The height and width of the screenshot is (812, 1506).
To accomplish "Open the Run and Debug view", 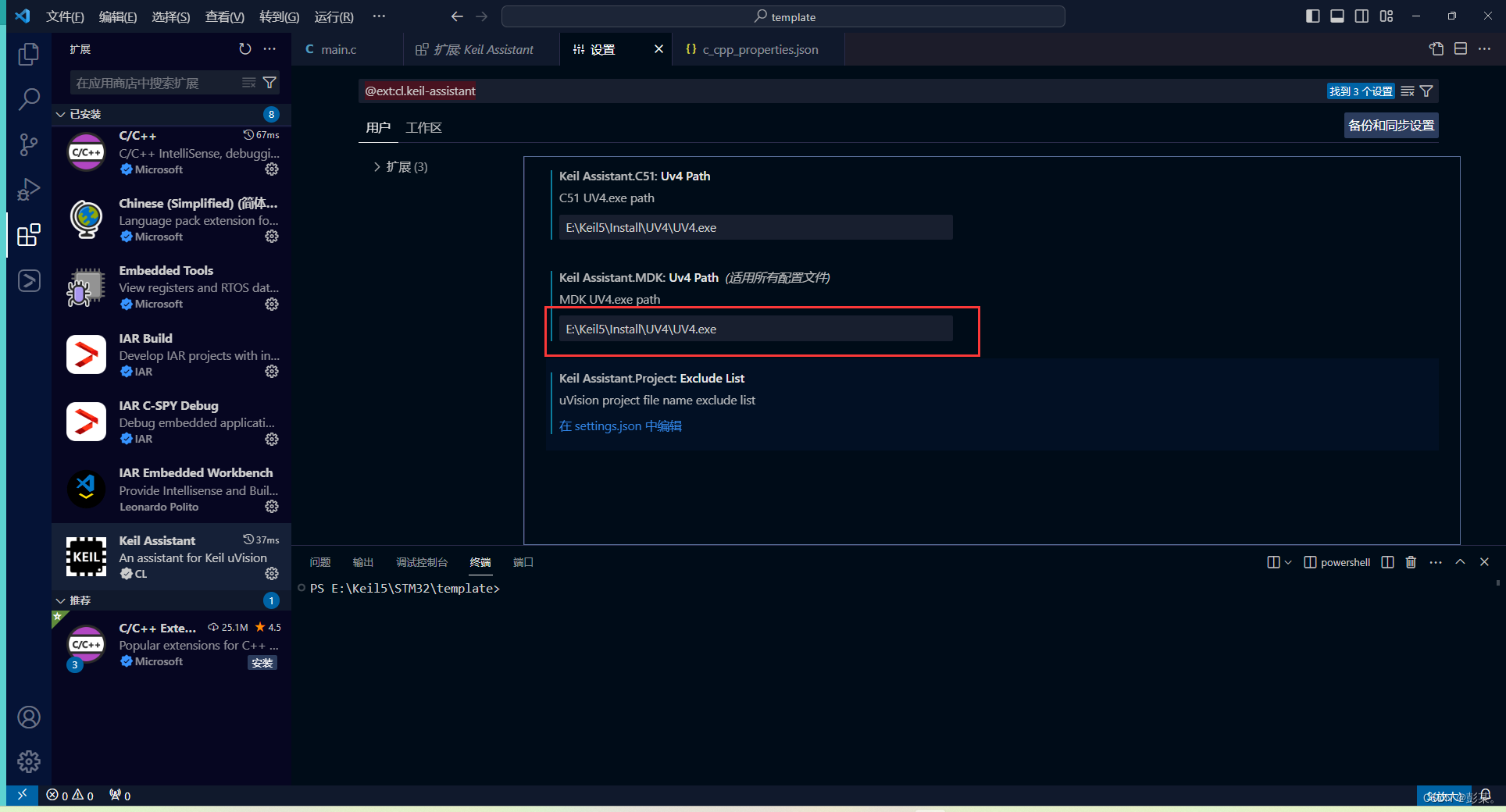I will [29, 190].
